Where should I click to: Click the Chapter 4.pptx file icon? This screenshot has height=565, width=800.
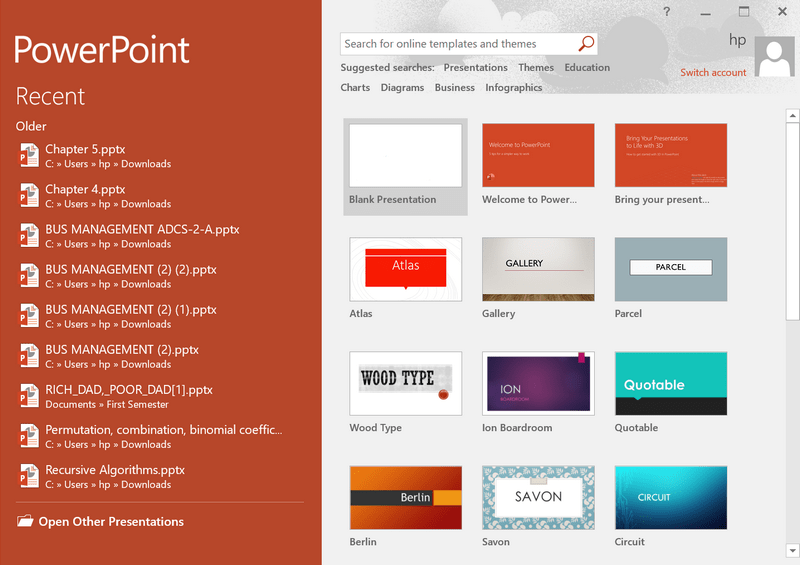[x=29, y=195]
